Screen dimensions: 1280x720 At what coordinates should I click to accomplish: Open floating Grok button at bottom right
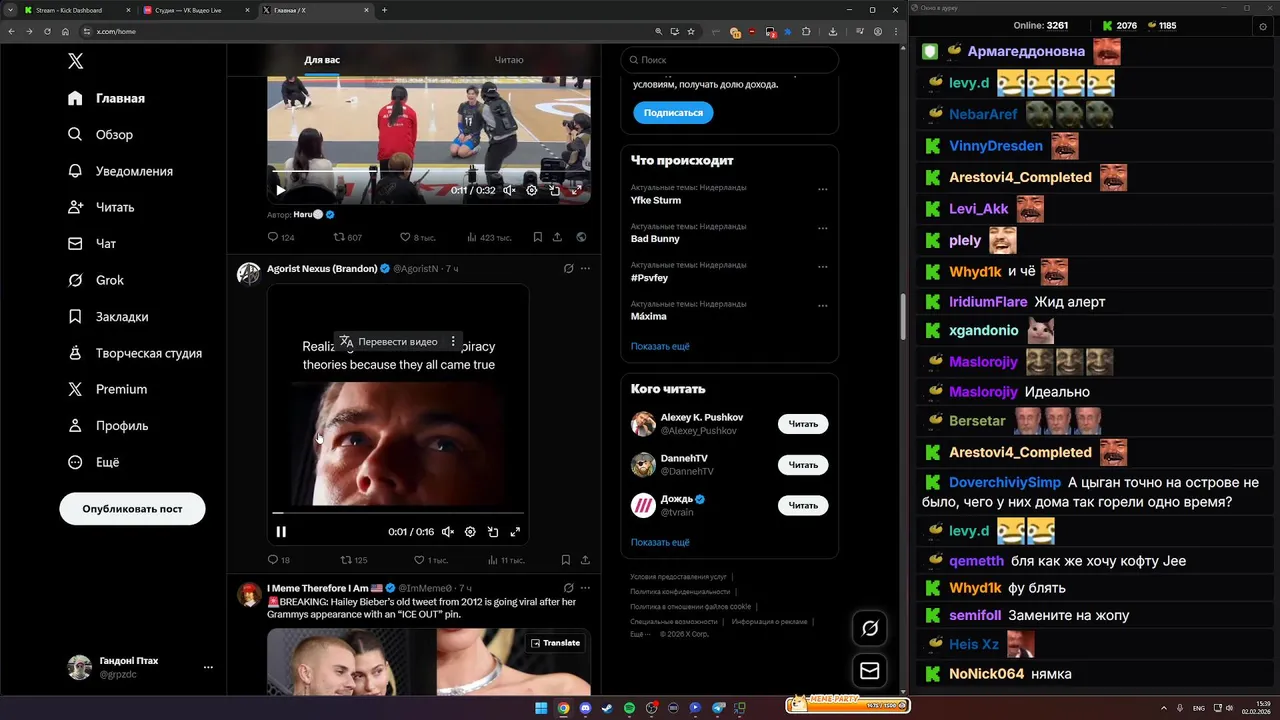pos(870,628)
